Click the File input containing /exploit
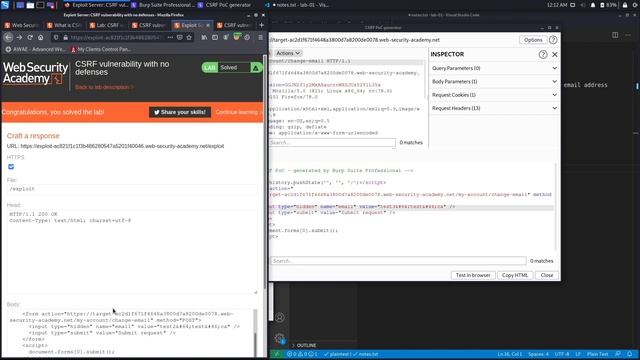Viewport: 640px width, 360px height. 132,189
